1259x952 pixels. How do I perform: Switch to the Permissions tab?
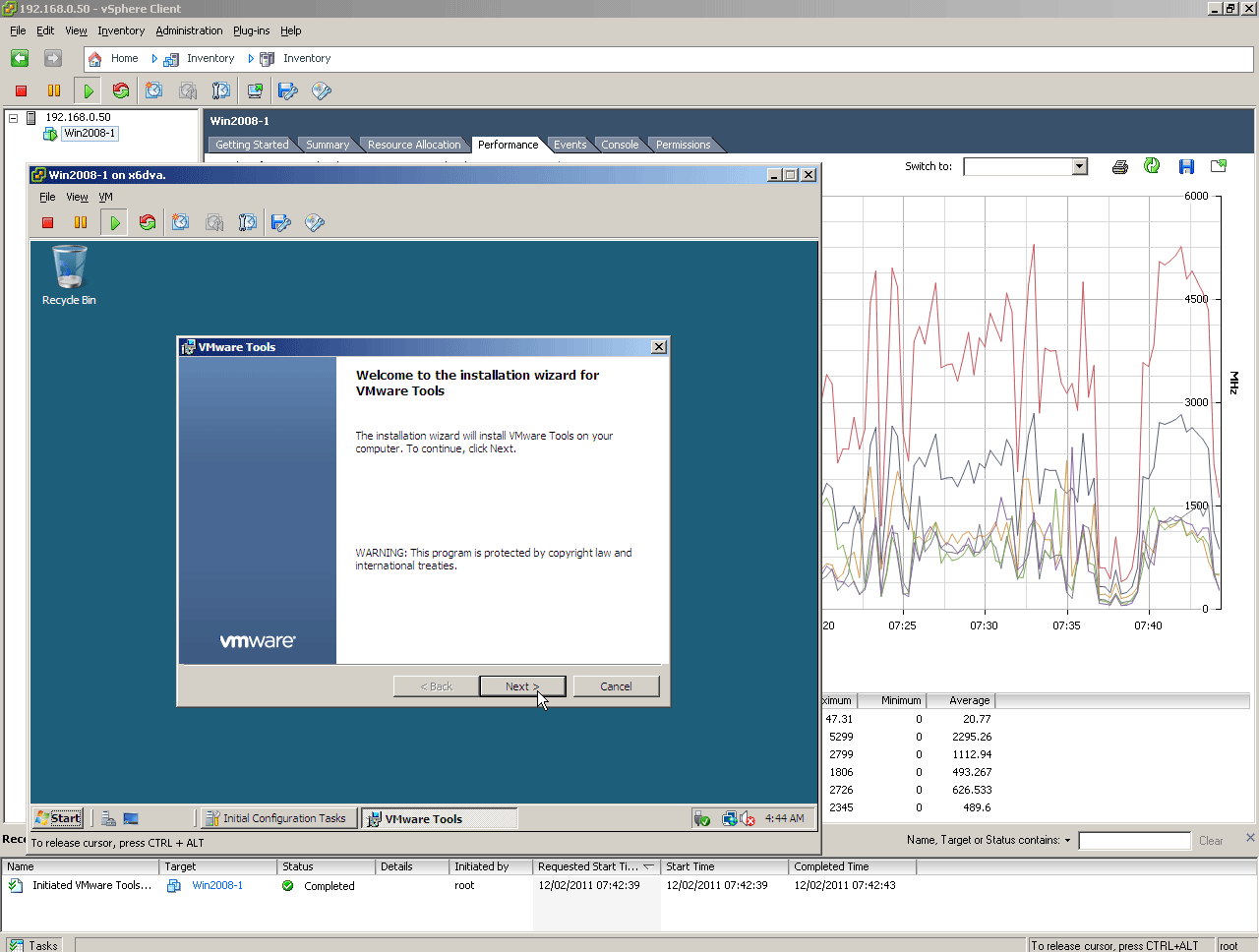point(683,145)
